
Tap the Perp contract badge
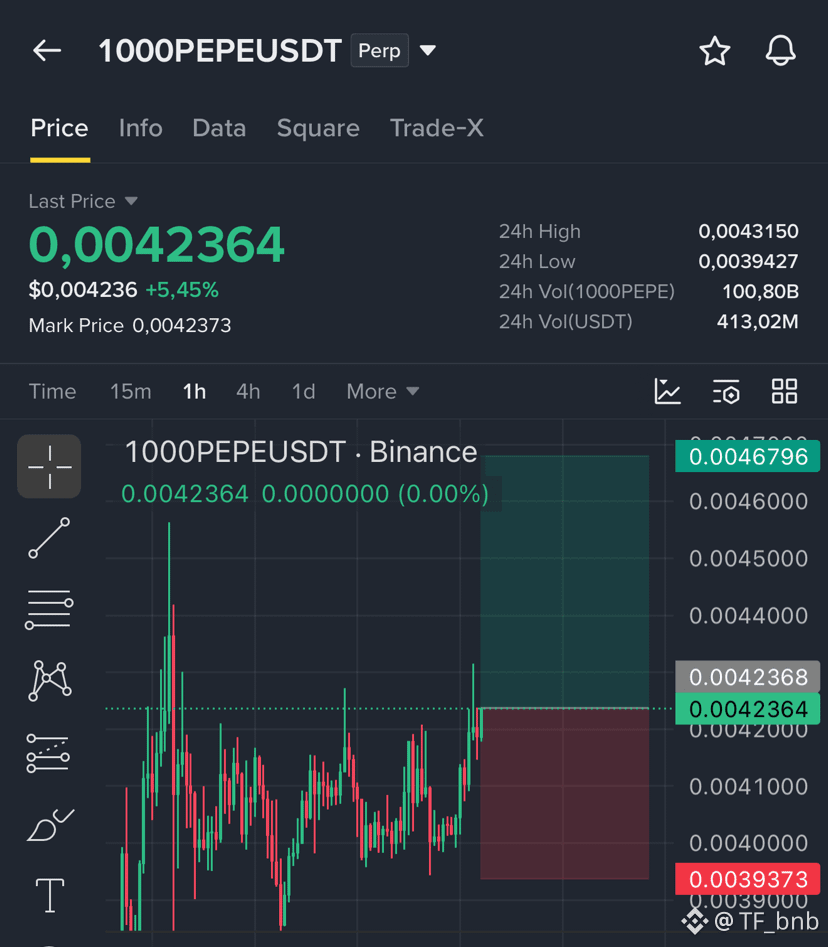coord(379,51)
